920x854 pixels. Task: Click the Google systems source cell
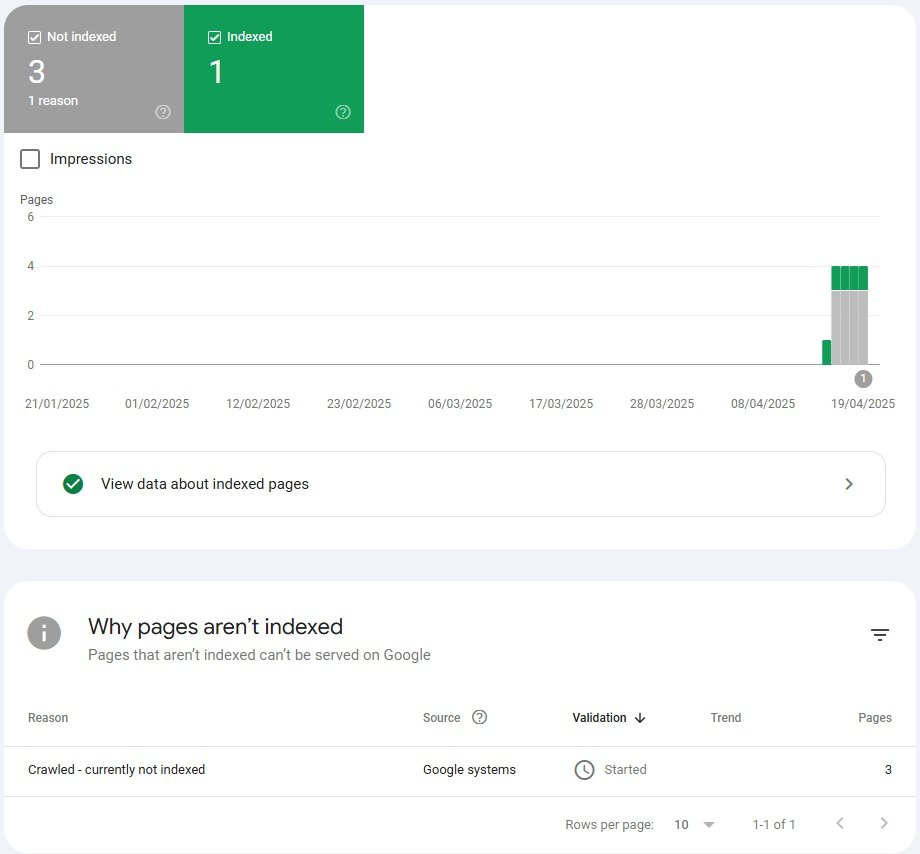469,770
